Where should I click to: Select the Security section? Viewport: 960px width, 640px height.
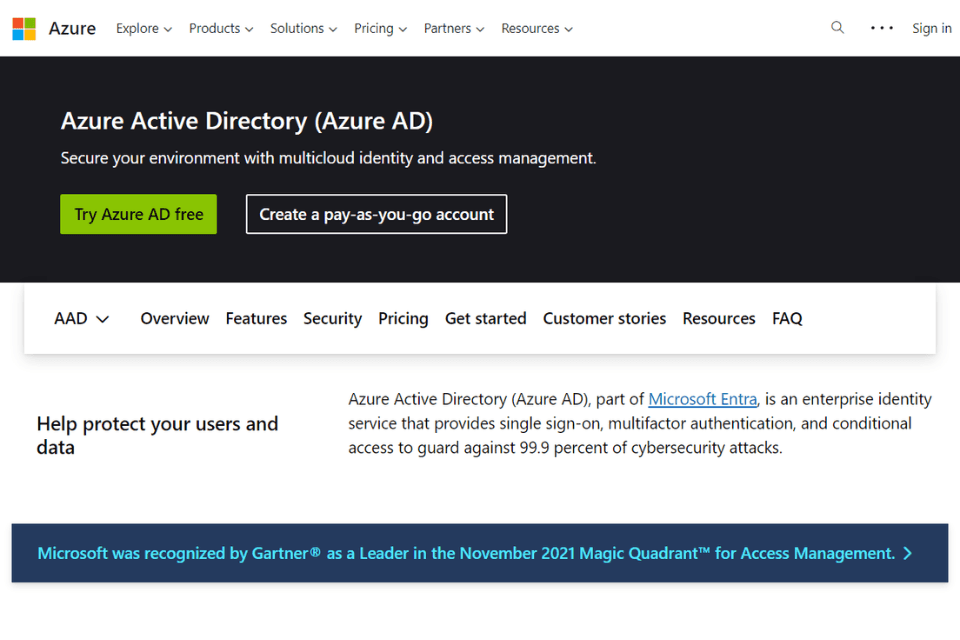(x=332, y=318)
